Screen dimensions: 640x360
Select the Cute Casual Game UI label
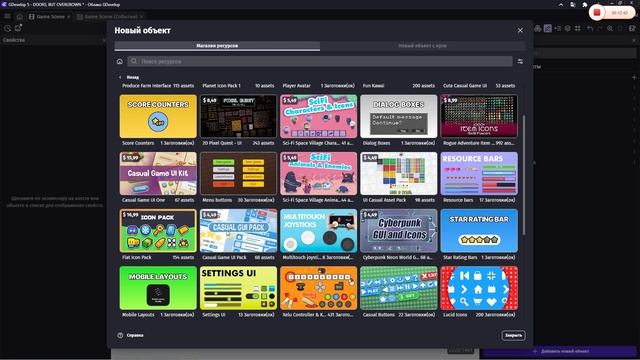point(465,86)
